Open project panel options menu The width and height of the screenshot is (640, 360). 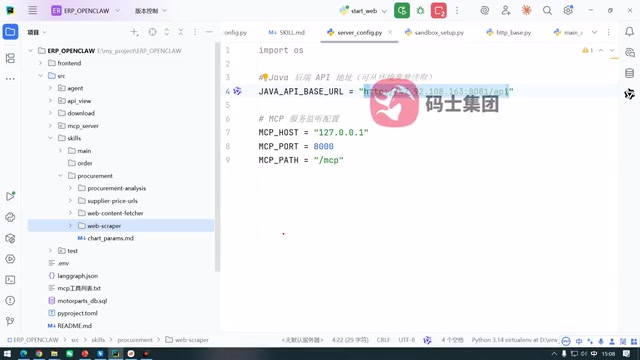click(x=195, y=32)
